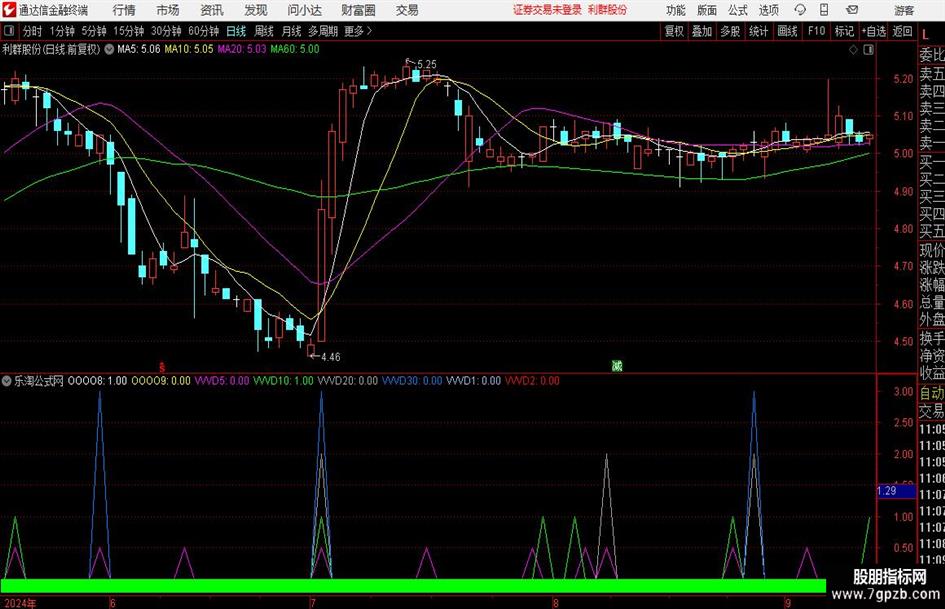This screenshot has height=609, width=945.
Task: Click the 通达信 red logo icon
Action: coord(8,10)
